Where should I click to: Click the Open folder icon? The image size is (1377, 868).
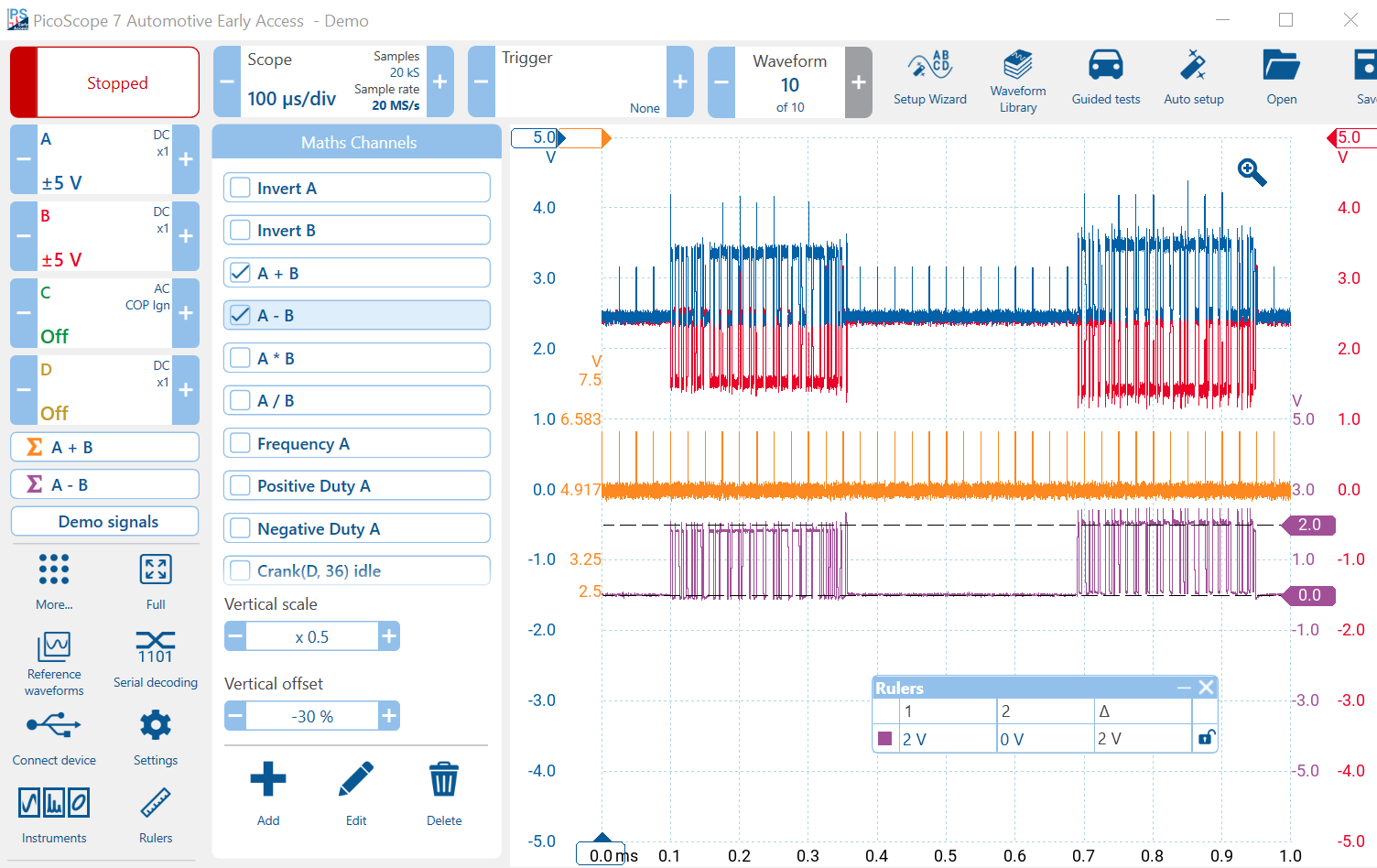(1282, 66)
